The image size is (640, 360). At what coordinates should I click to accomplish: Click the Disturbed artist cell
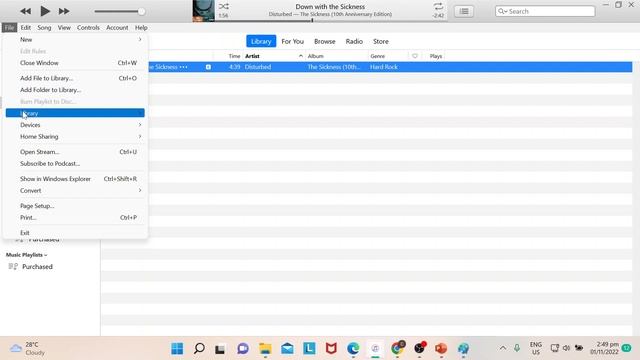point(258,67)
